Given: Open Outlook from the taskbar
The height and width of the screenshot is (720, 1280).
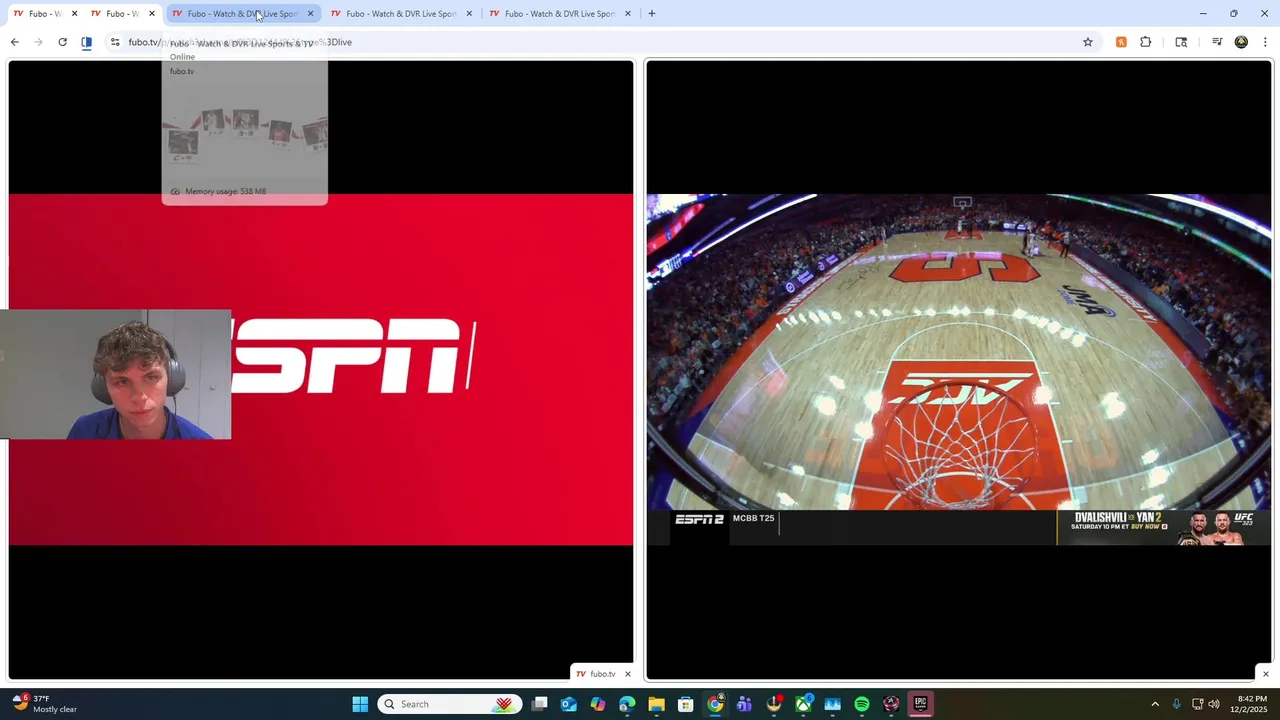Looking at the screenshot, I should click(569, 704).
